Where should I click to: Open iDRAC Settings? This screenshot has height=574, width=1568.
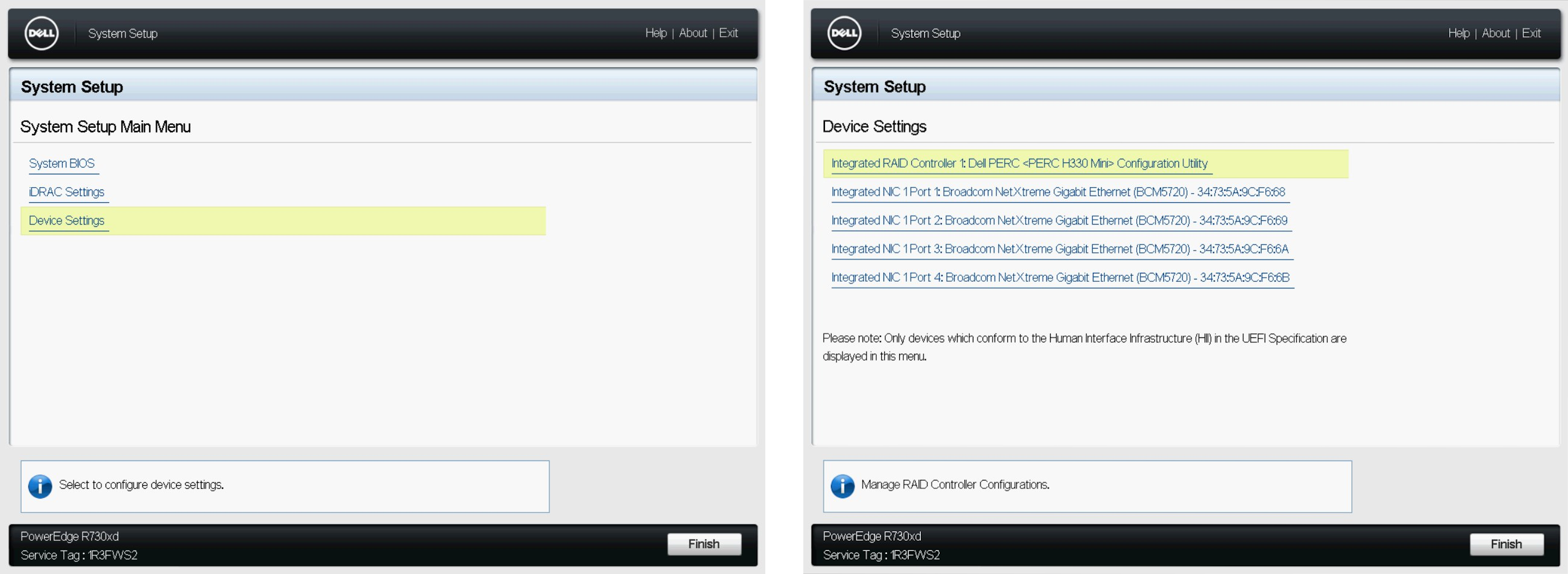tap(66, 192)
